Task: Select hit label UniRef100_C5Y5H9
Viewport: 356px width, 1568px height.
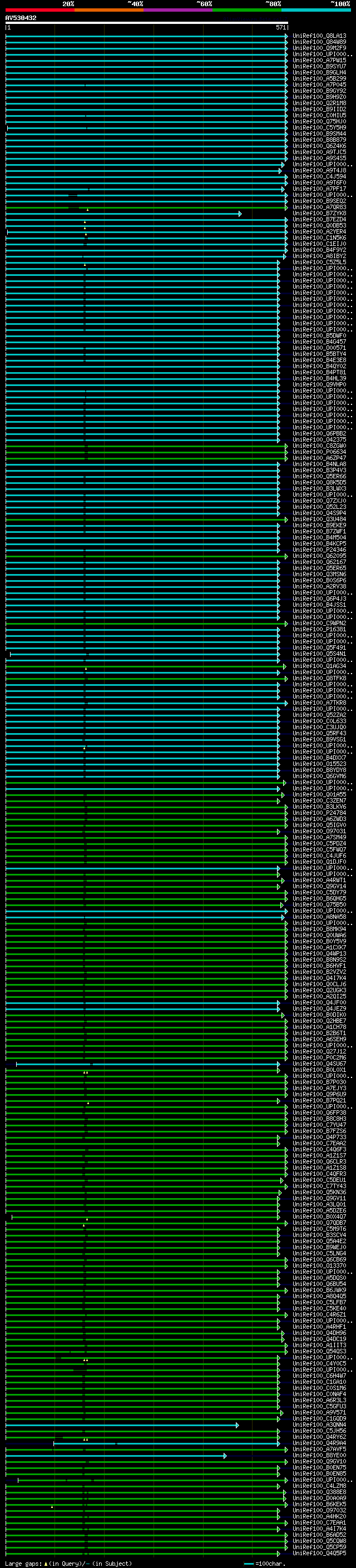Action: click(319, 127)
